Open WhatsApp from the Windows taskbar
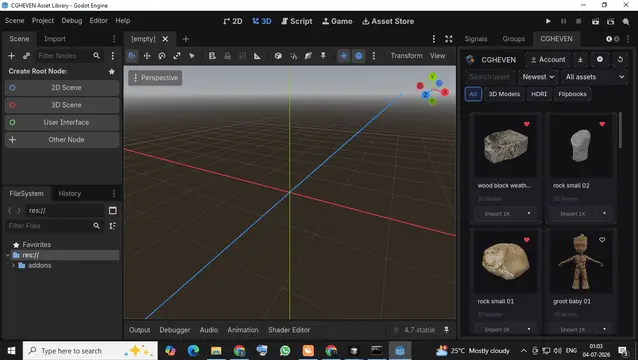This screenshot has height=360, width=638. click(285, 350)
